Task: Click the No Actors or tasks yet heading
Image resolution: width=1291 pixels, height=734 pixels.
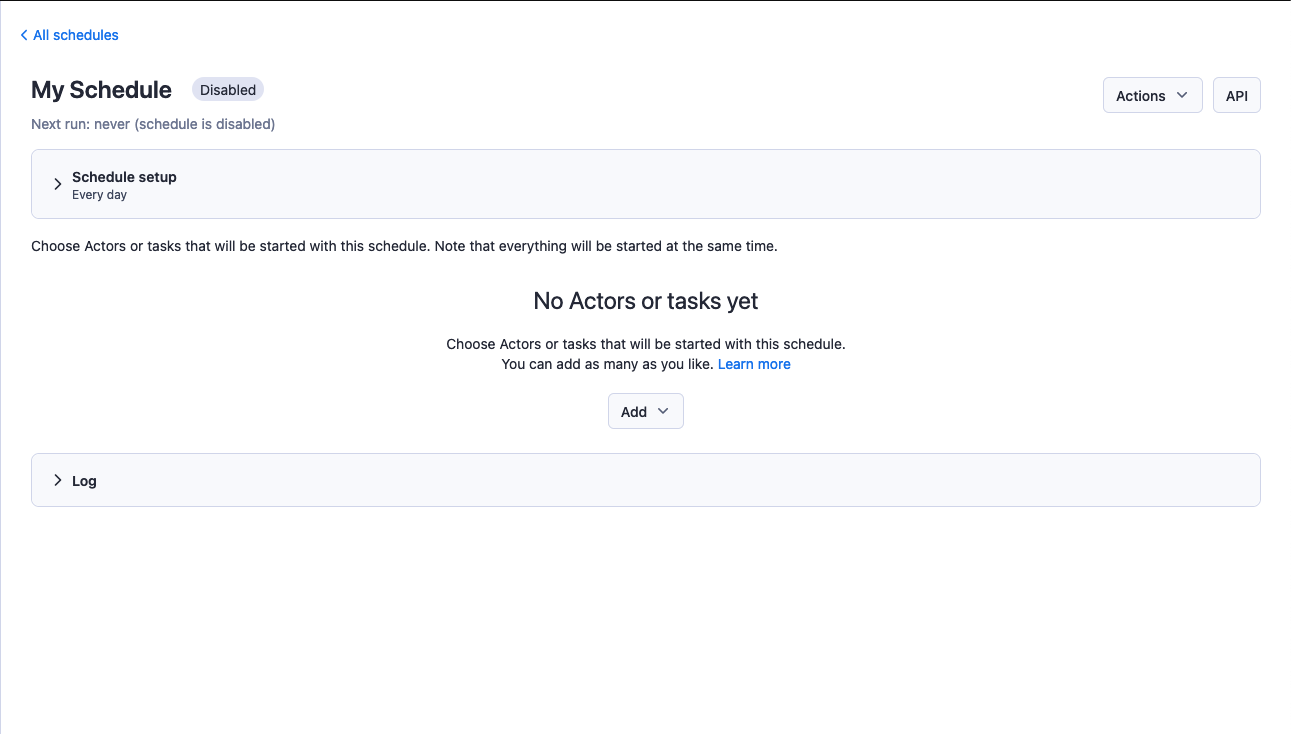Action: pos(645,301)
